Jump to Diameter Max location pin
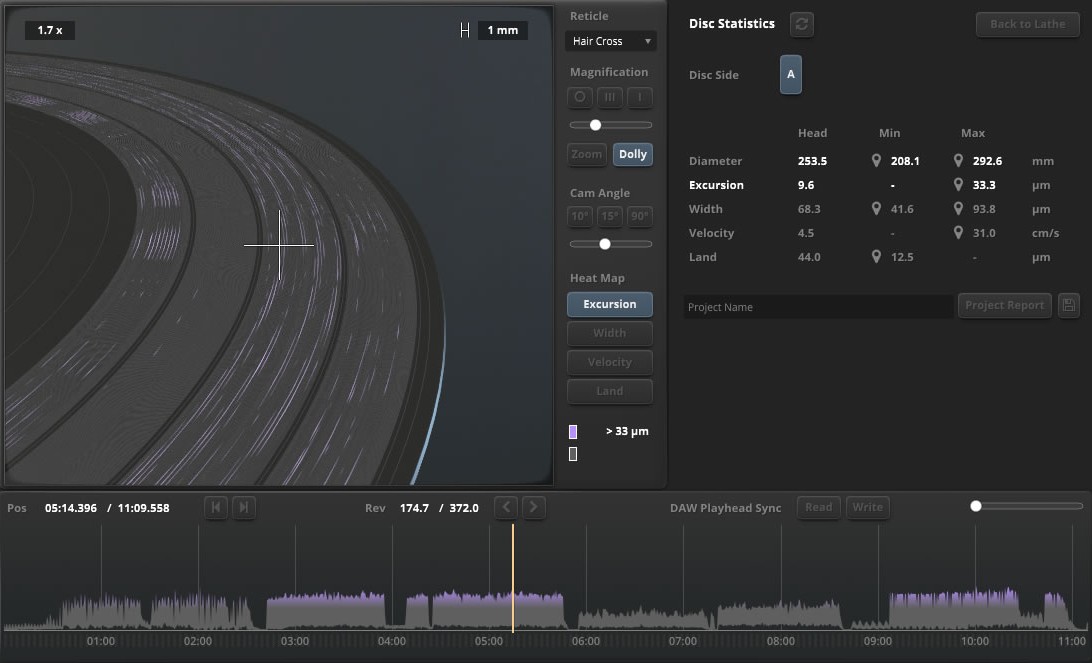Screen dimensions: 1092x663 tap(958, 161)
